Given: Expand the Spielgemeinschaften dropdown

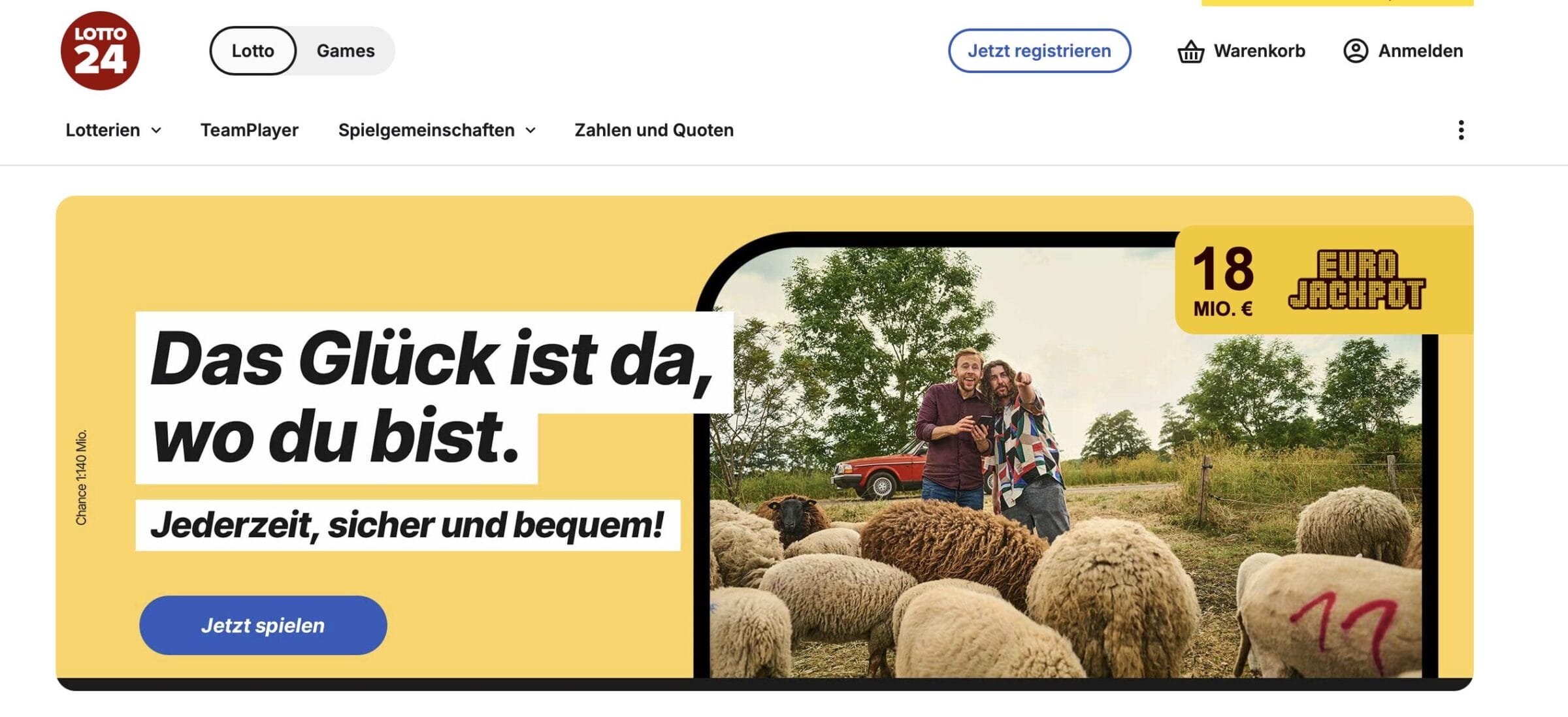Looking at the screenshot, I should (x=437, y=130).
